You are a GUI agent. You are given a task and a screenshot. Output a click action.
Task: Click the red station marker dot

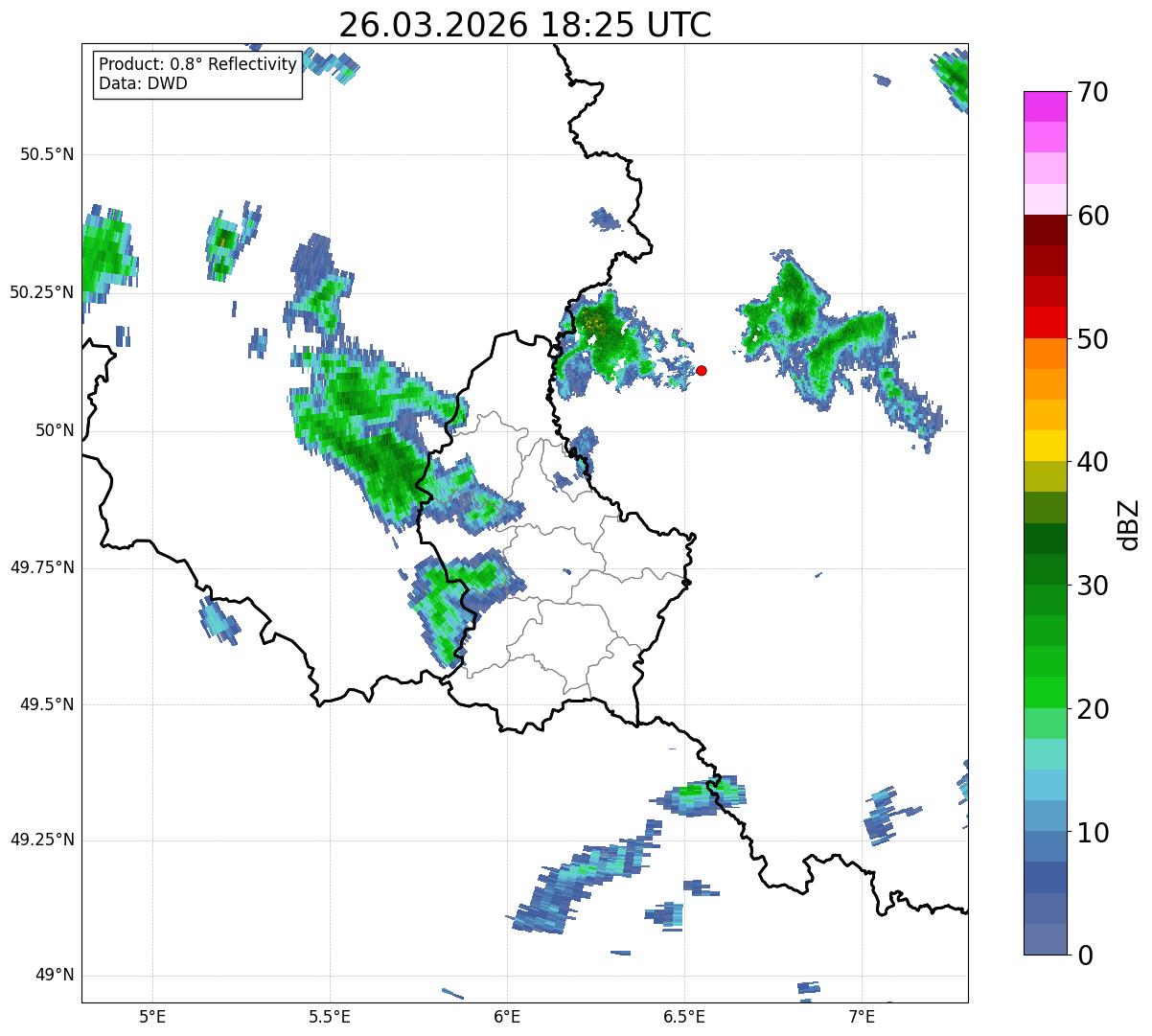coord(702,370)
